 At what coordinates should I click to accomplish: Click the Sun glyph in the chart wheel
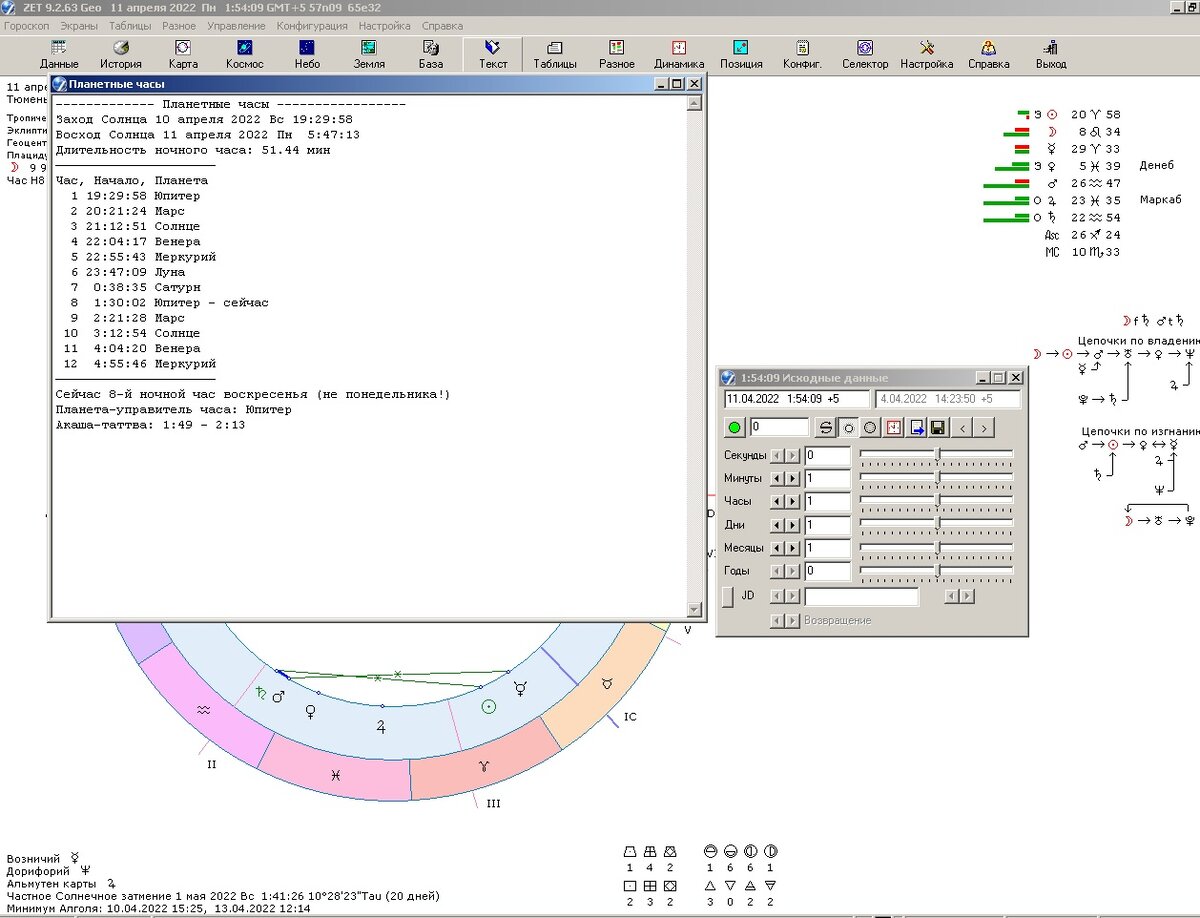pyautogui.click(x=488, y=706)
